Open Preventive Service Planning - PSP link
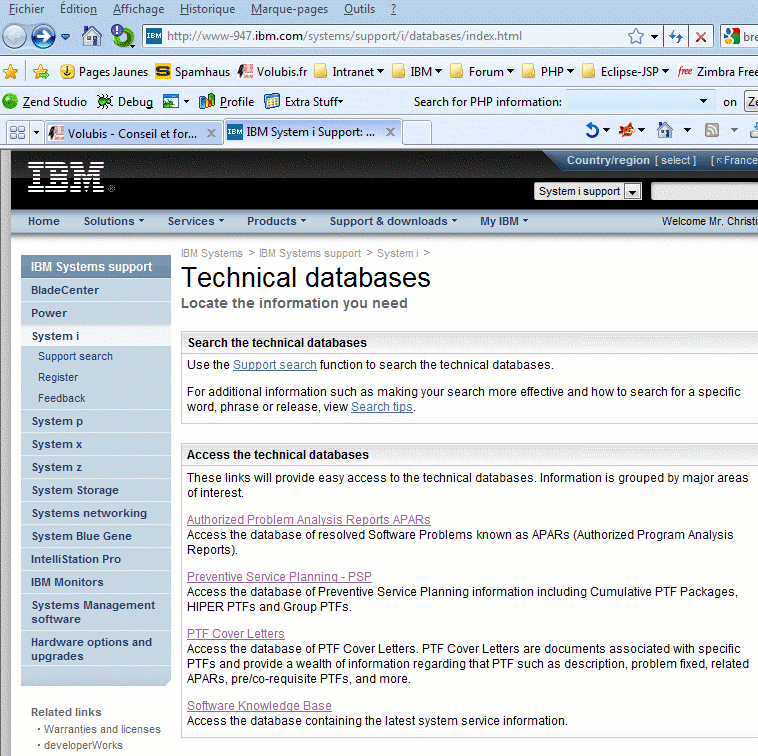The height and width of the screenshot is (756, 758). pyautogui.click(x=279, y=577)
